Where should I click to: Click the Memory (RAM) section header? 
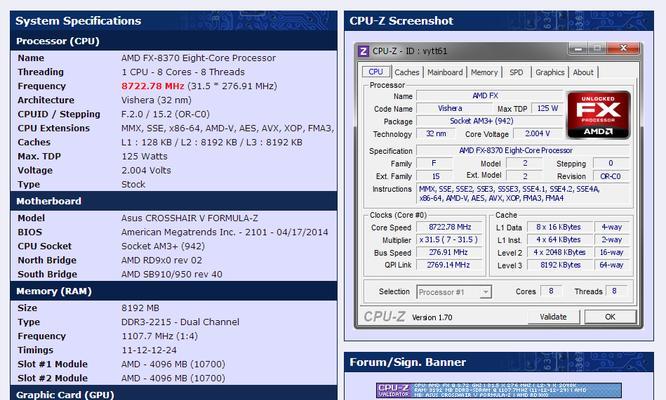point(54,291)
